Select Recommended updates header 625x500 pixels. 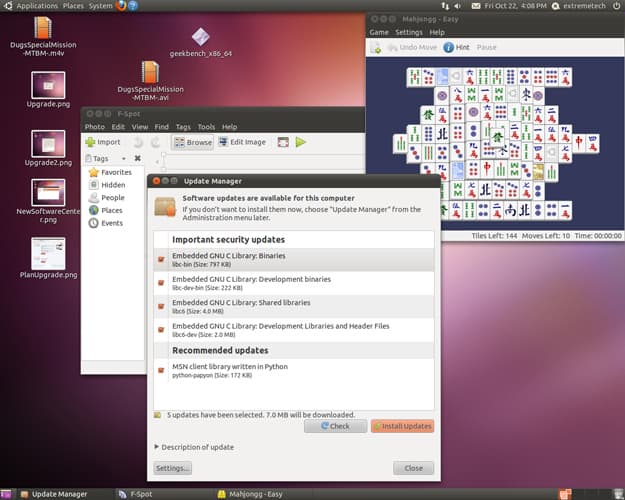pos(220,350)
